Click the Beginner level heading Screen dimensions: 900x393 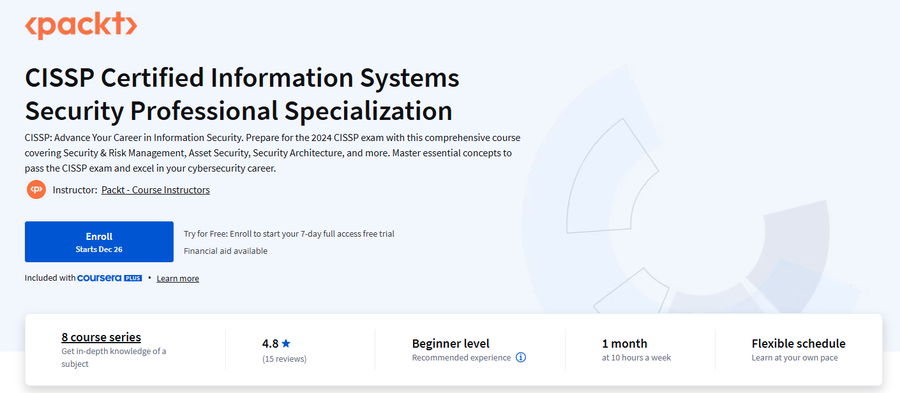pos(451,344)
